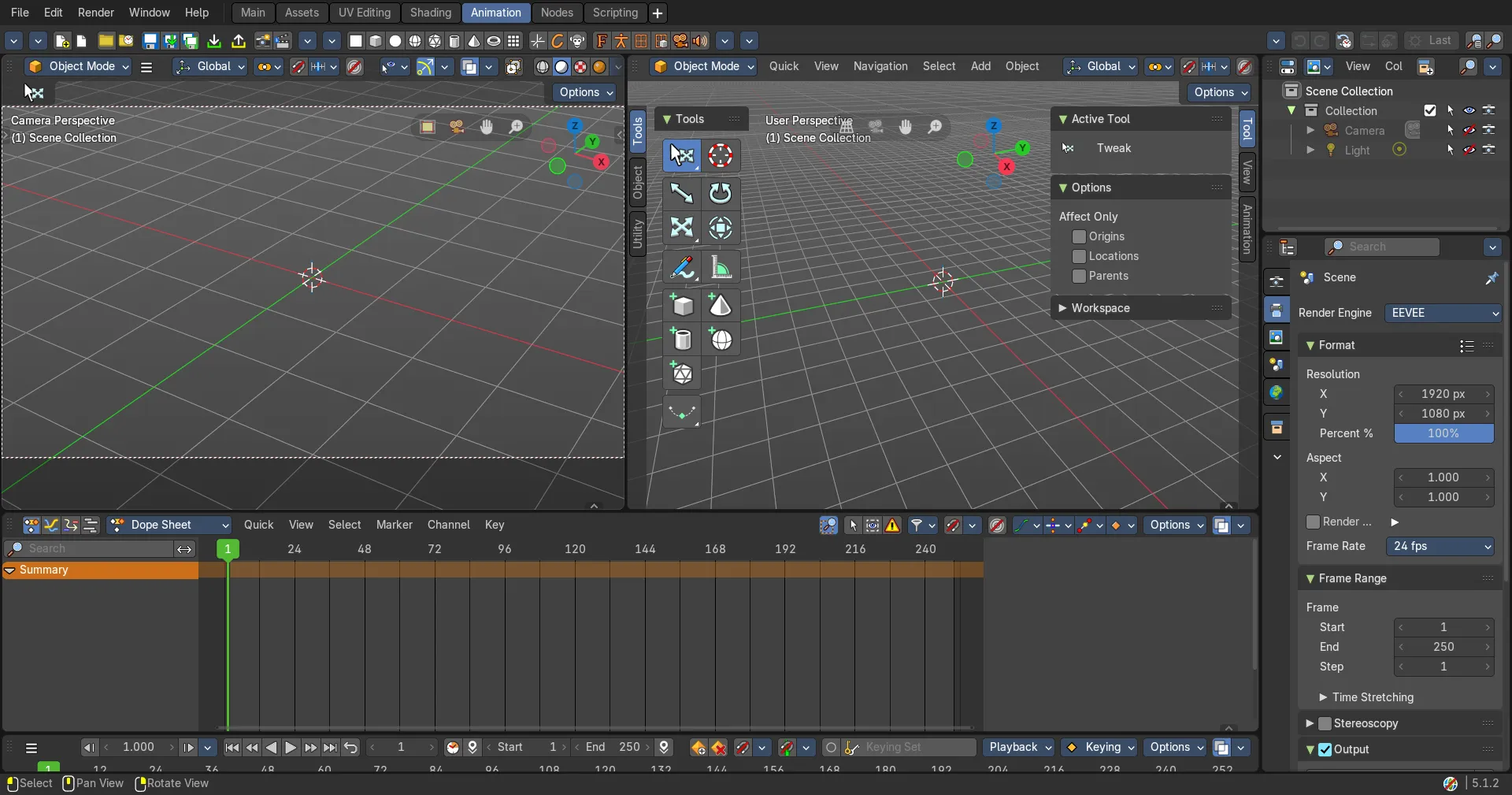1512x795 pixels.
Task: Select the Annotate pencil tool
Action: [x=682, y=268]
